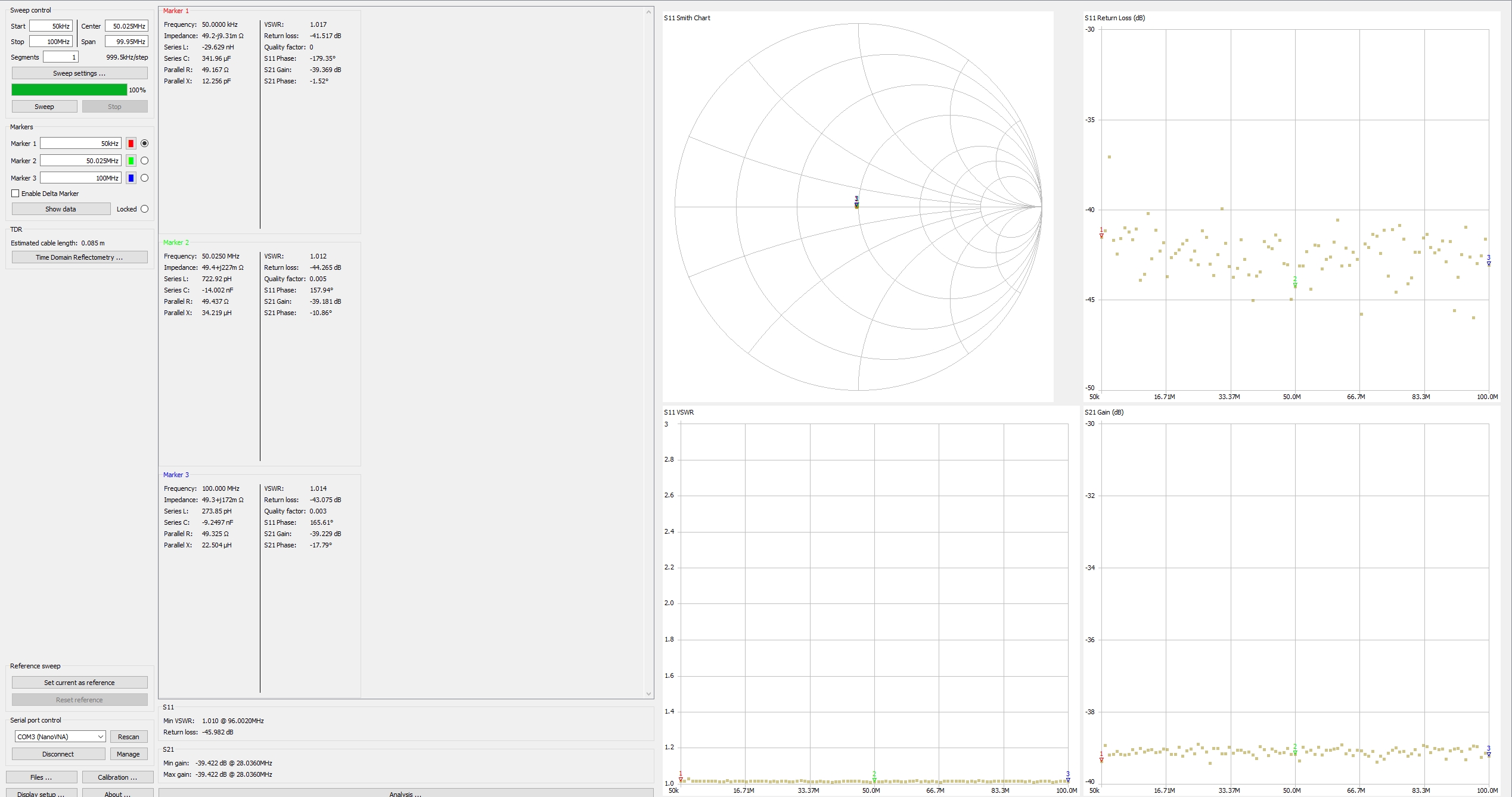Click the Center frequency field
Viewport: 1512px width, 797px height.
126,26
